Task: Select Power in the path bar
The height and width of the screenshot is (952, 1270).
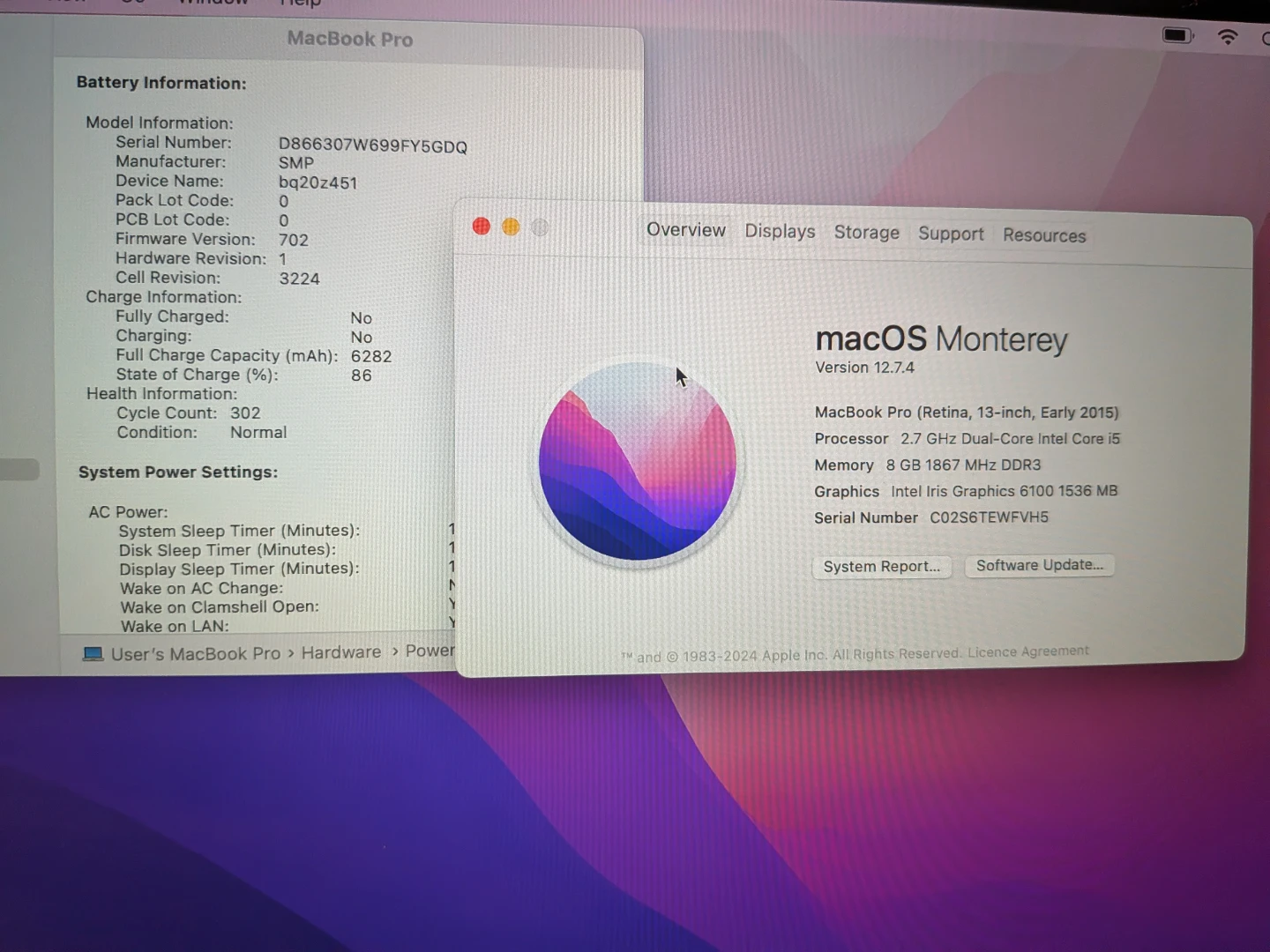Action: coord(430,651)
